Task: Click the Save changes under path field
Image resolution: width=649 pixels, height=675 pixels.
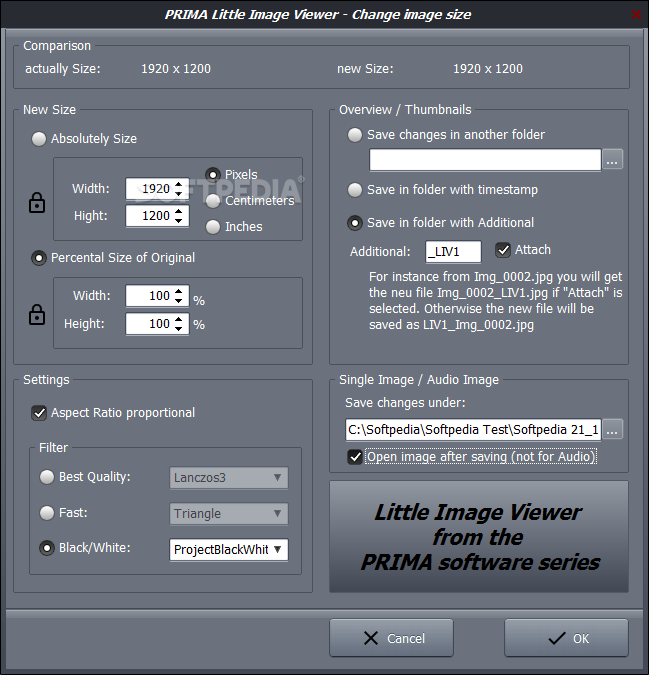Action: click(x=473, y=430)
